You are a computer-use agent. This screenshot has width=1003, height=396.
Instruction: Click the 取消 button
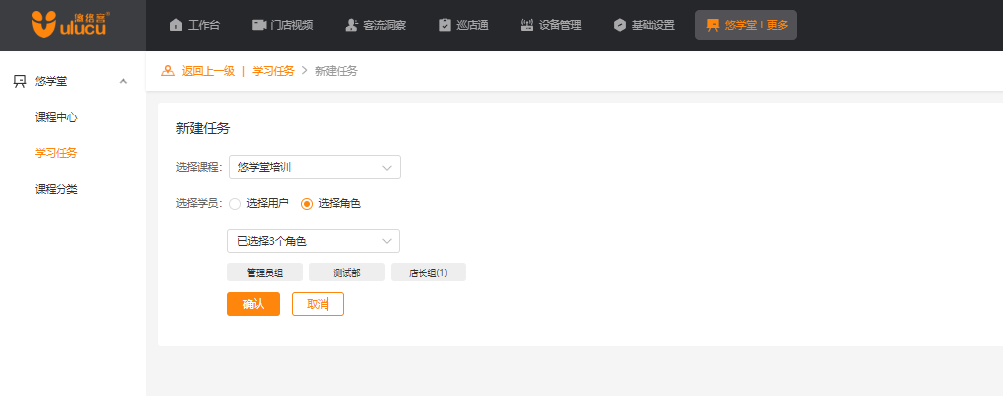(318, 304)
